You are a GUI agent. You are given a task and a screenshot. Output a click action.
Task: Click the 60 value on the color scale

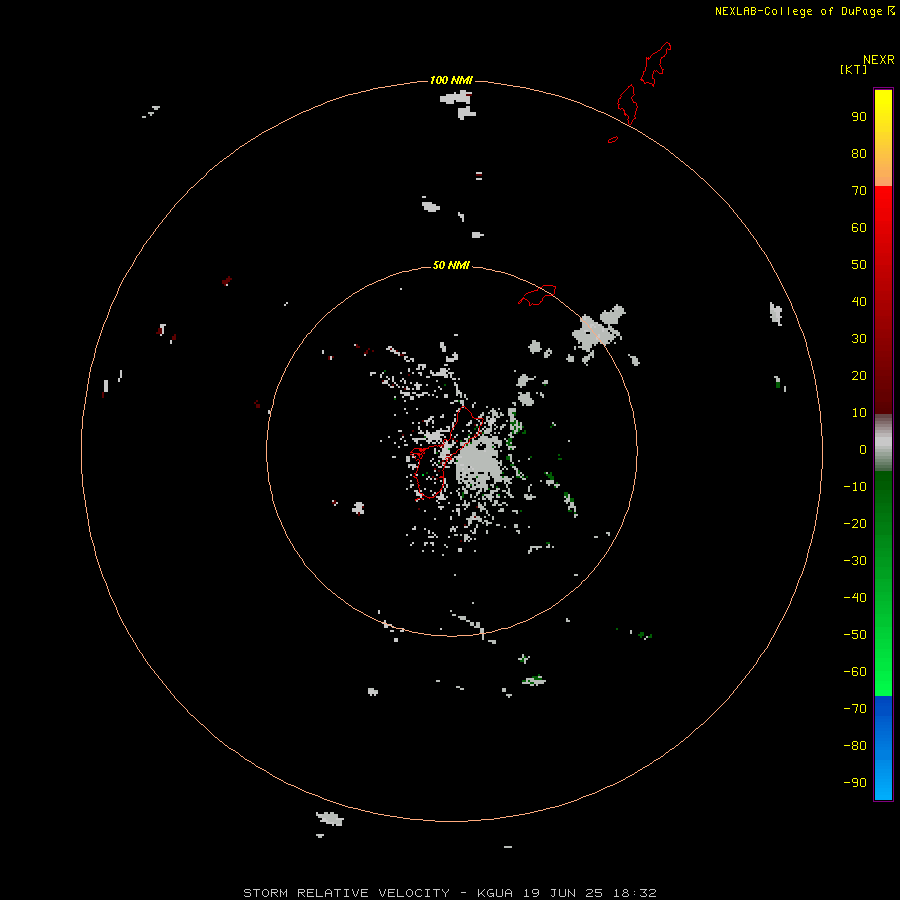859,227
